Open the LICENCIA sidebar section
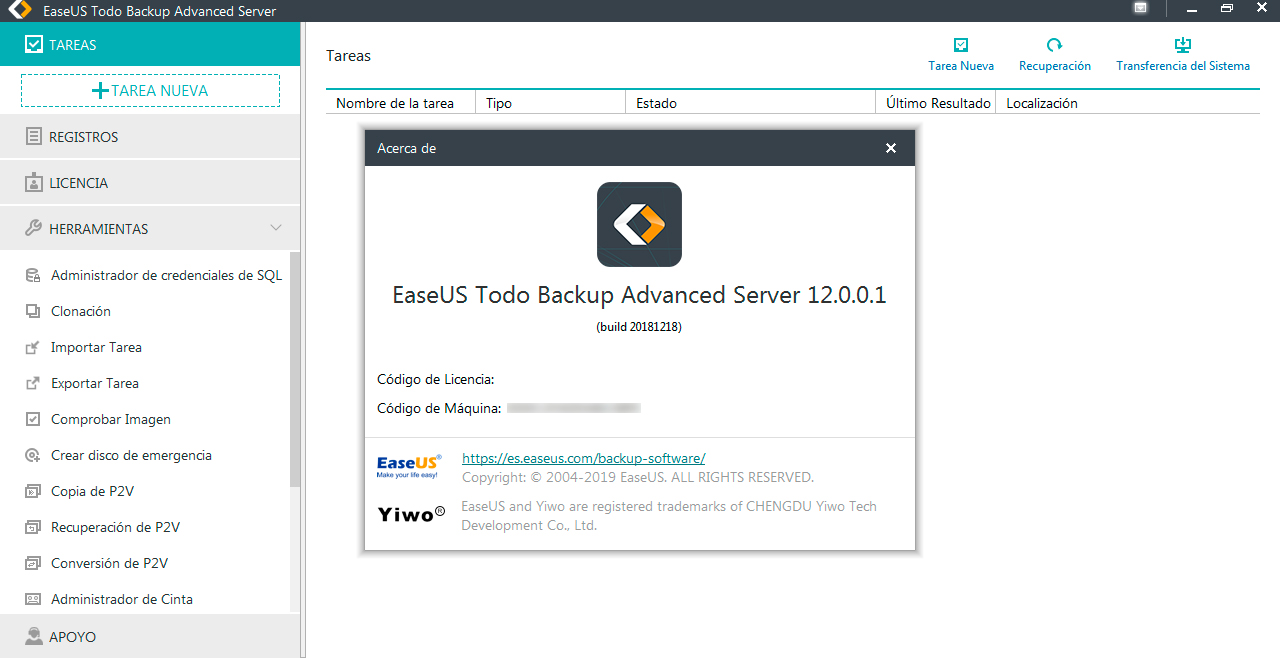Viewport: 1280px width, 658px height. [x=150, y=183]
